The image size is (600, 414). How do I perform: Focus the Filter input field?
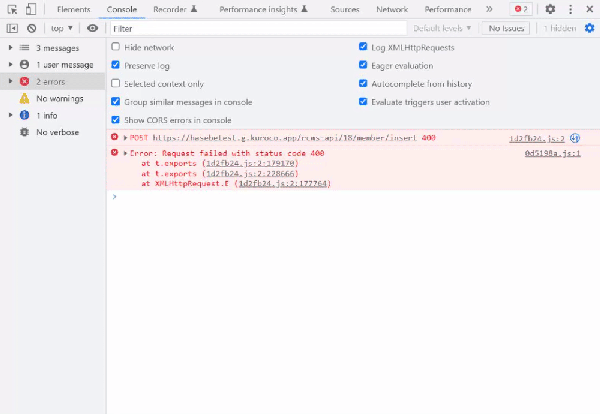258,28
